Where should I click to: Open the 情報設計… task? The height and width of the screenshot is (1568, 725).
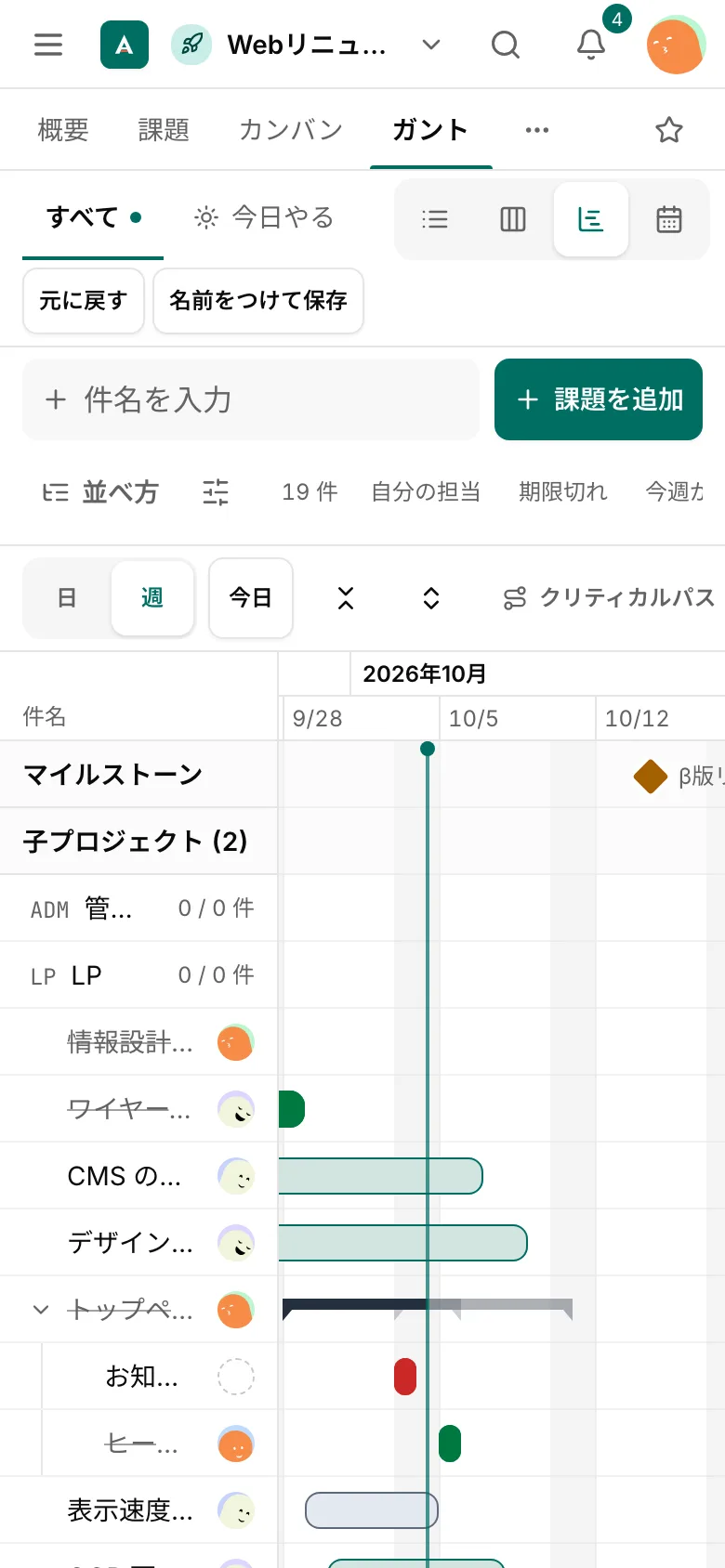click(x=130, y=1042)
